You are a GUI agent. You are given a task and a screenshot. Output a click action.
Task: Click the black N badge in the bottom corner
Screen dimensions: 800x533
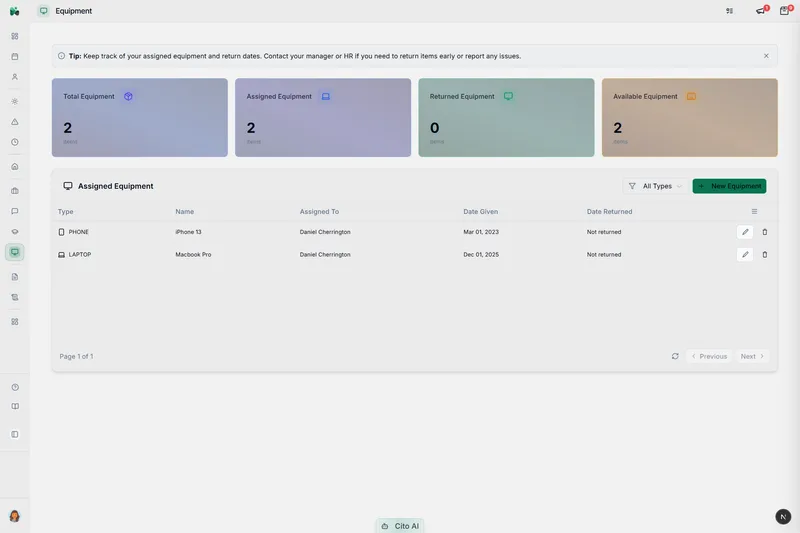point(783,517)
